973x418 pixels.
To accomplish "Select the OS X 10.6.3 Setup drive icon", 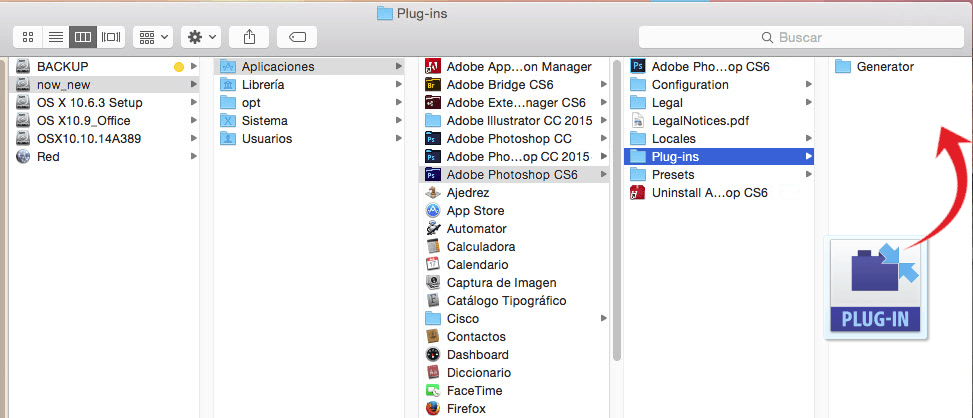I will coord(23,102).
